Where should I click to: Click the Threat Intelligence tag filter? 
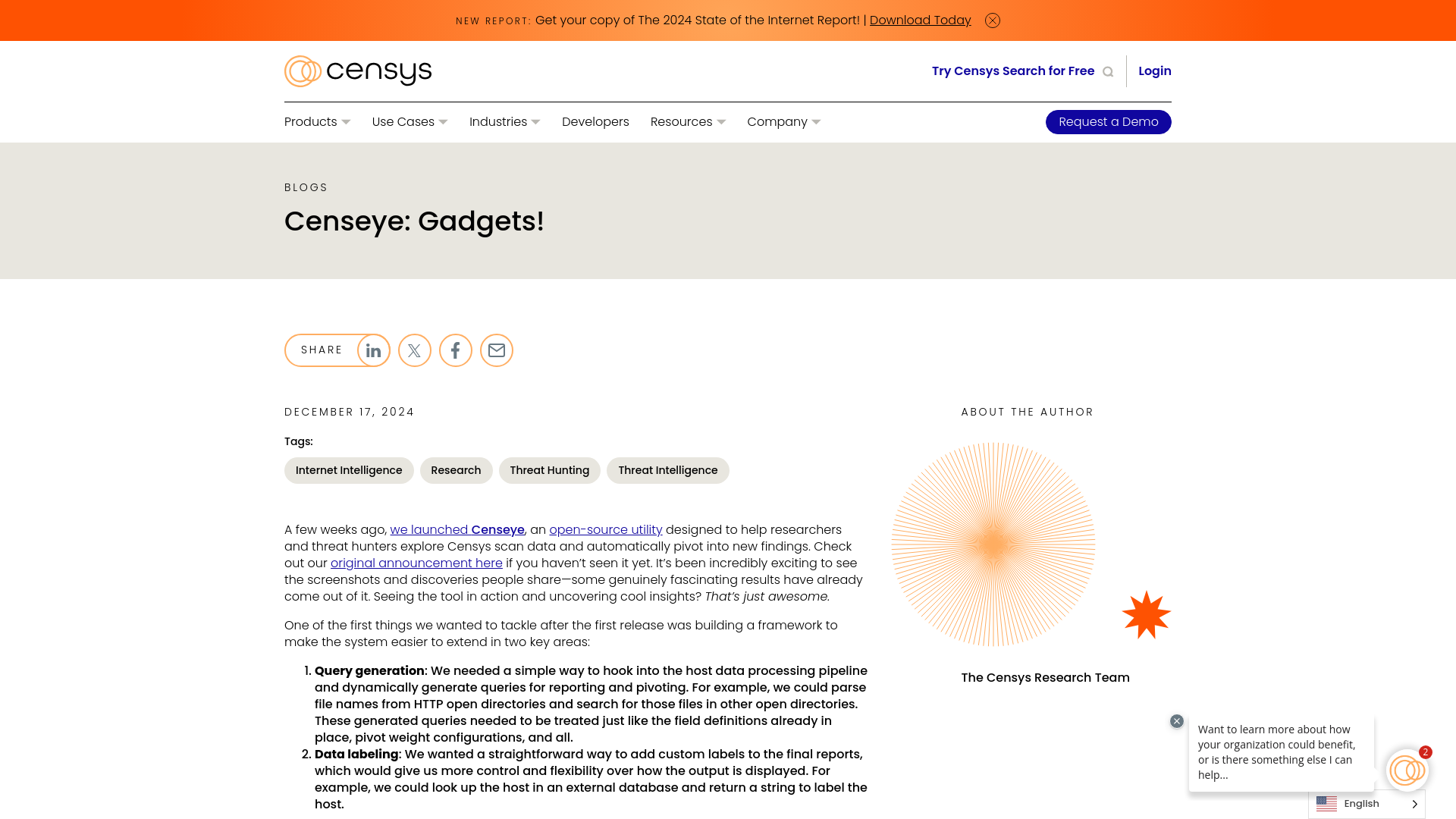pyautogui.click(x=668, y=470)
